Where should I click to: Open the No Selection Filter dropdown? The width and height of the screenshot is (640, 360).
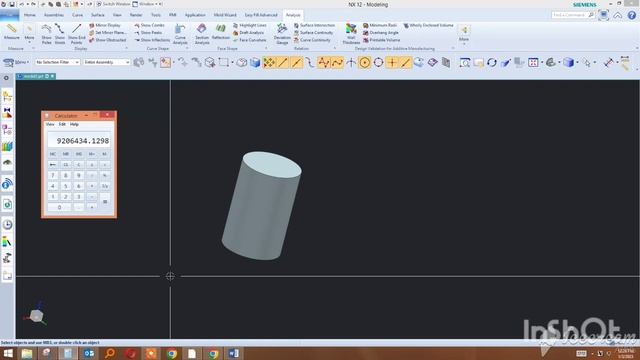[x=58, y=62]
